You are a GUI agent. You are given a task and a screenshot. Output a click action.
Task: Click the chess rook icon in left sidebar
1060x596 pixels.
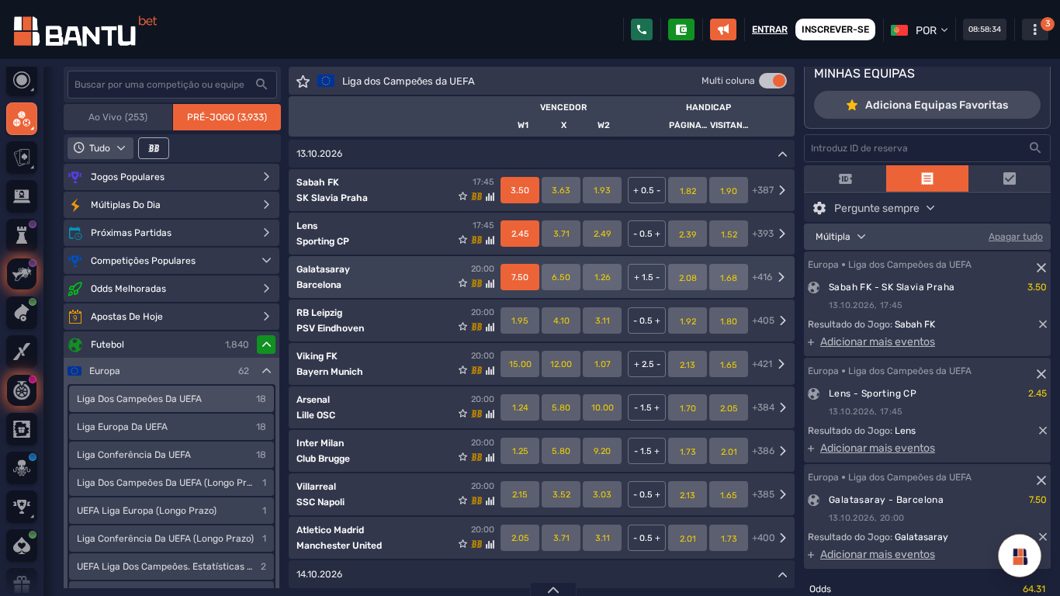tap(22, 235)
